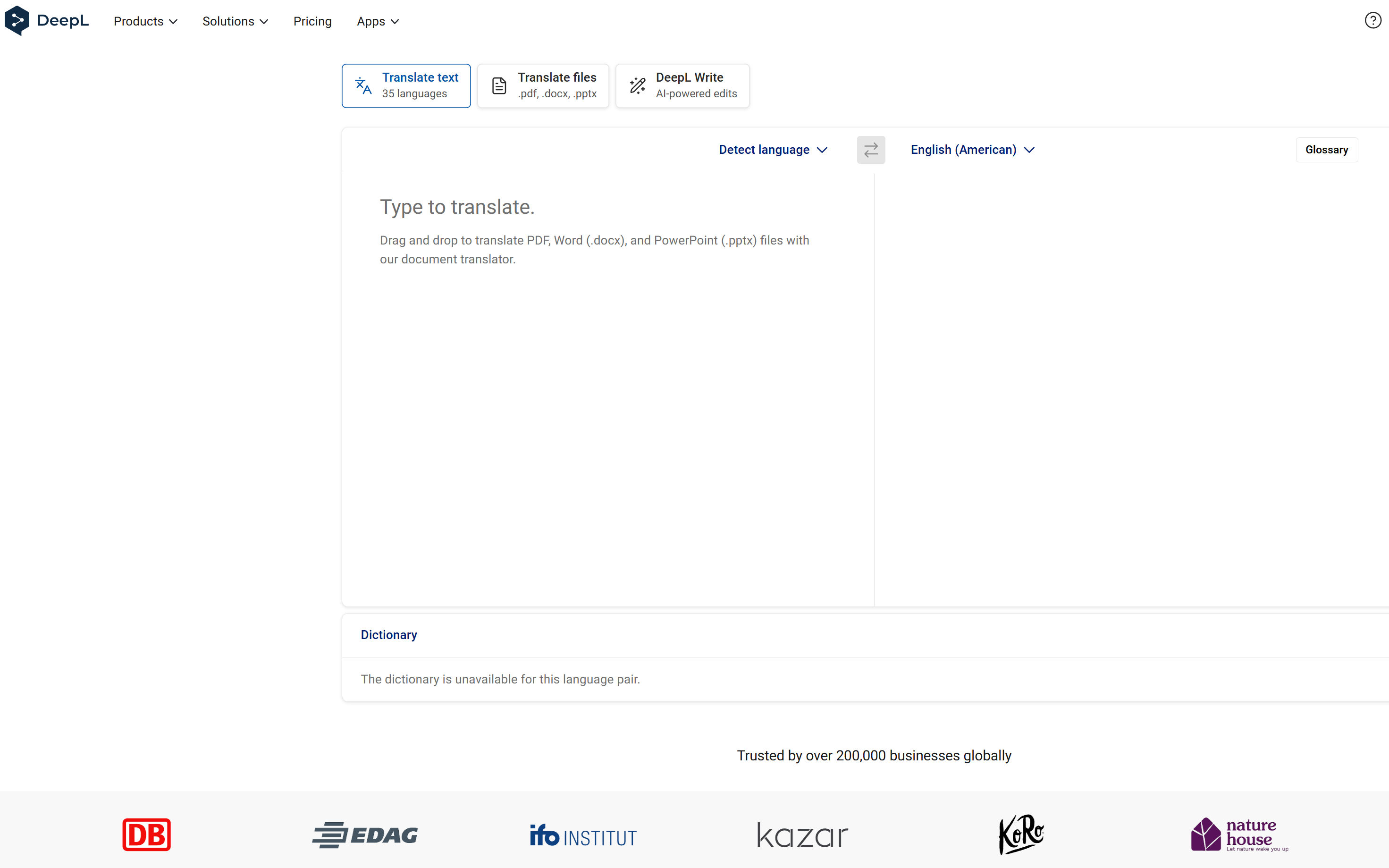
Task: Click the 'Drag and drop to translate PDF' hint text
Action: (x=595, y=250)
